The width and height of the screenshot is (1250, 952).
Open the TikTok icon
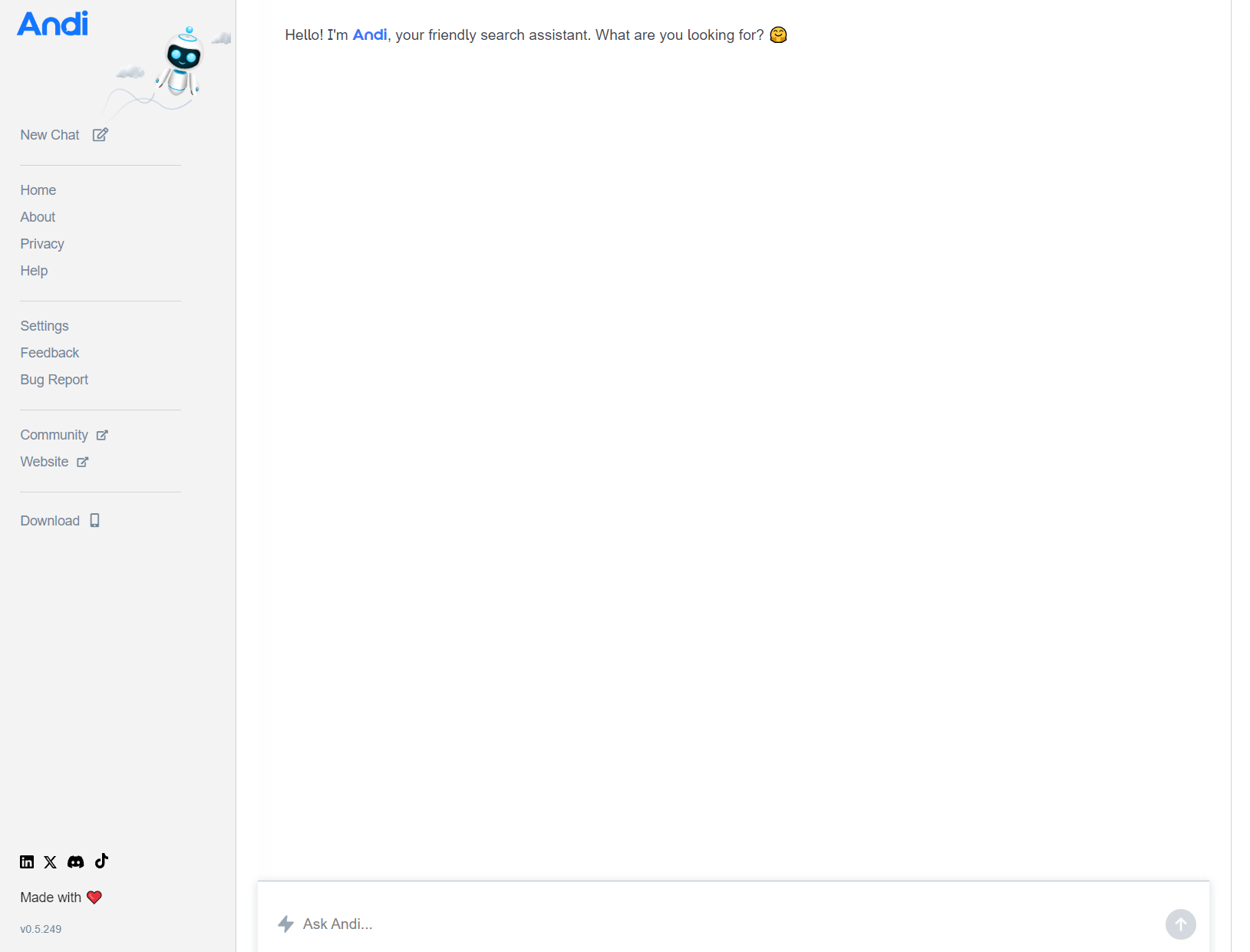tap(101, 861)
